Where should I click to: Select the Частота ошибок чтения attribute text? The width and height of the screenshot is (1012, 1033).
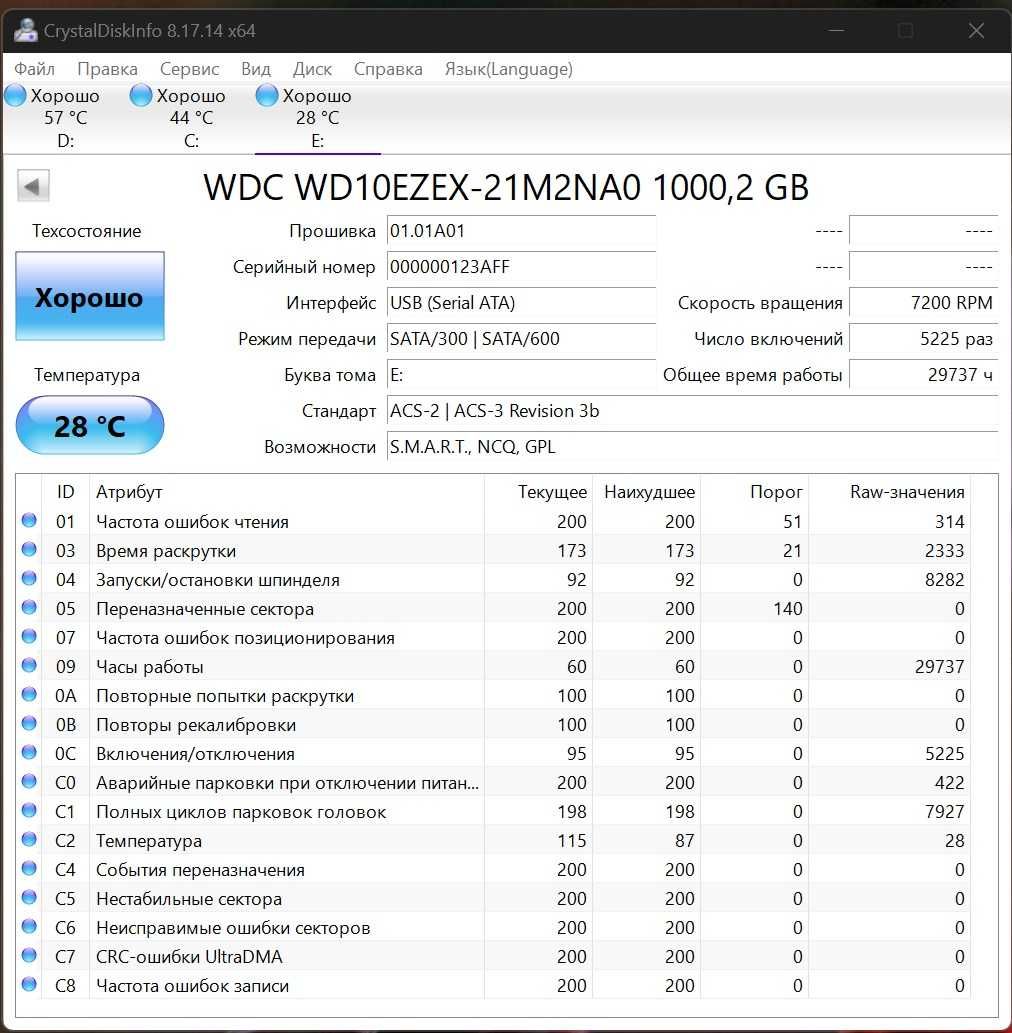[192, 522]
